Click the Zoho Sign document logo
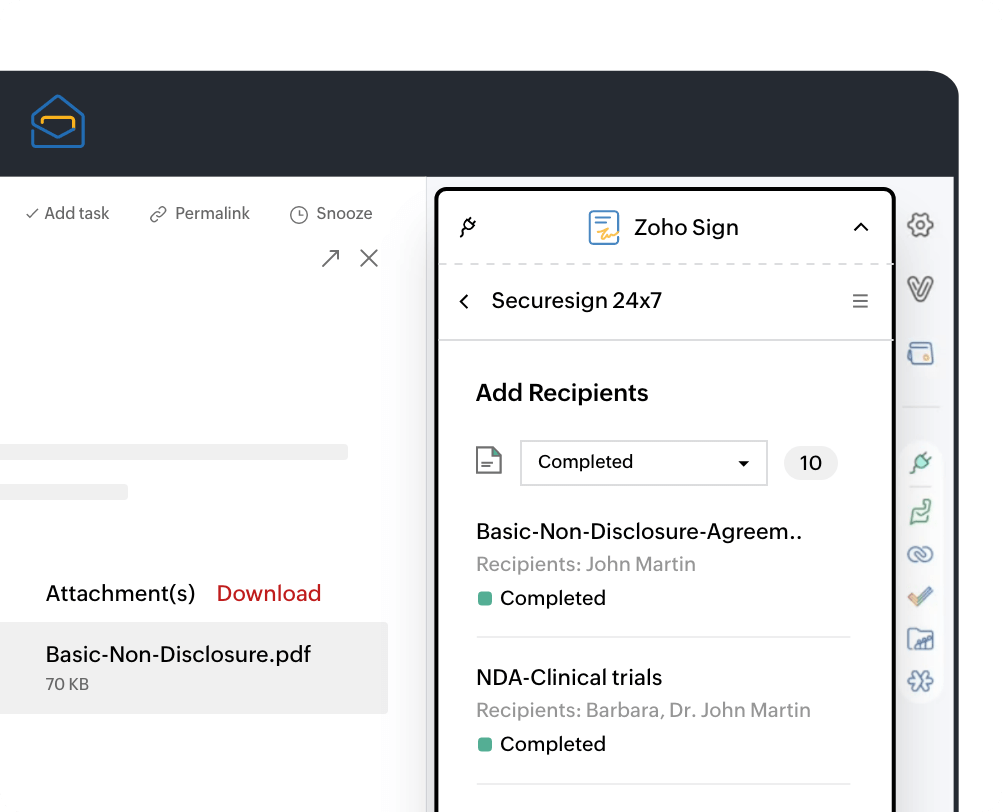 click(x=604, y=227)
